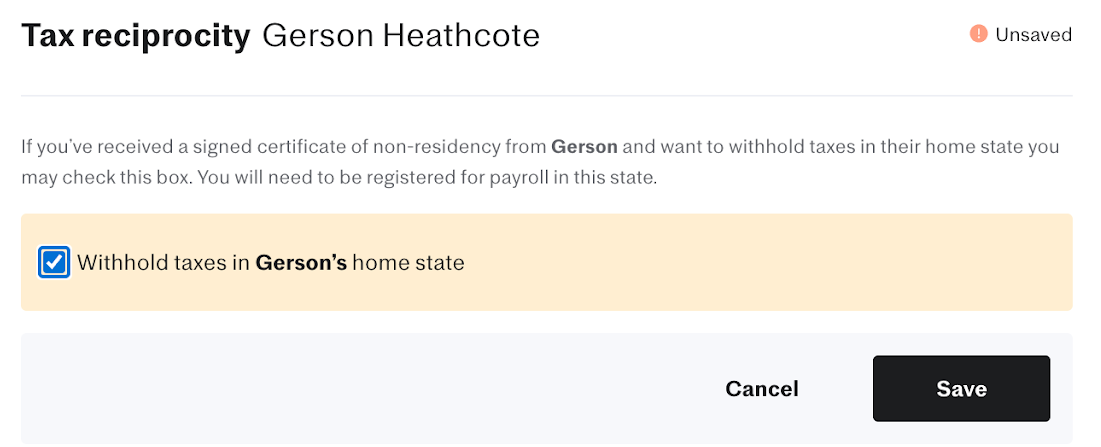
Task: Uncheck the home state withholding checkbox
Action: 54,263
